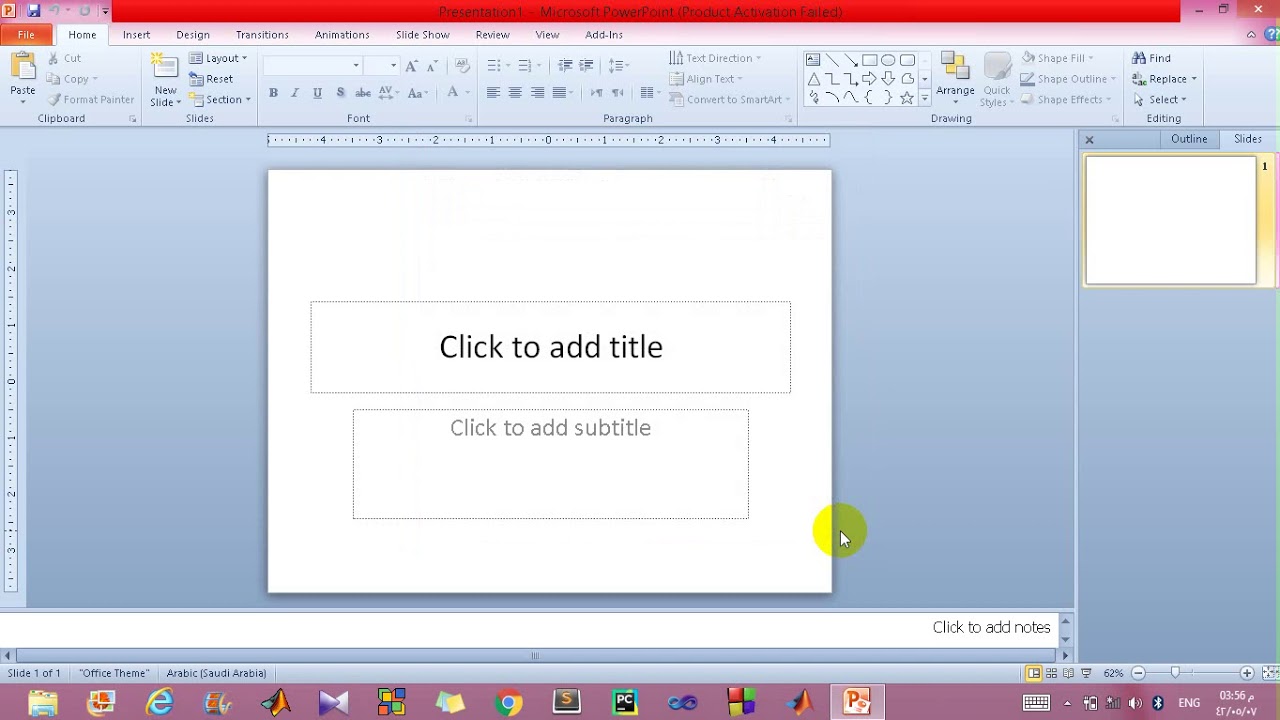This screenshot has width=1280, height=720.
Task: Click the zoom slider handle
Action: click(x=1175, y=673)
